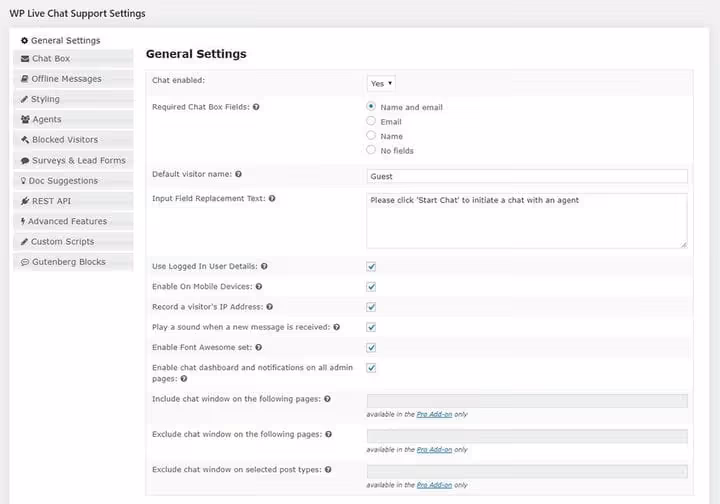Click the plug icon beside REST API
Viewport: 720px width, 504px height.
coord(25,201)
